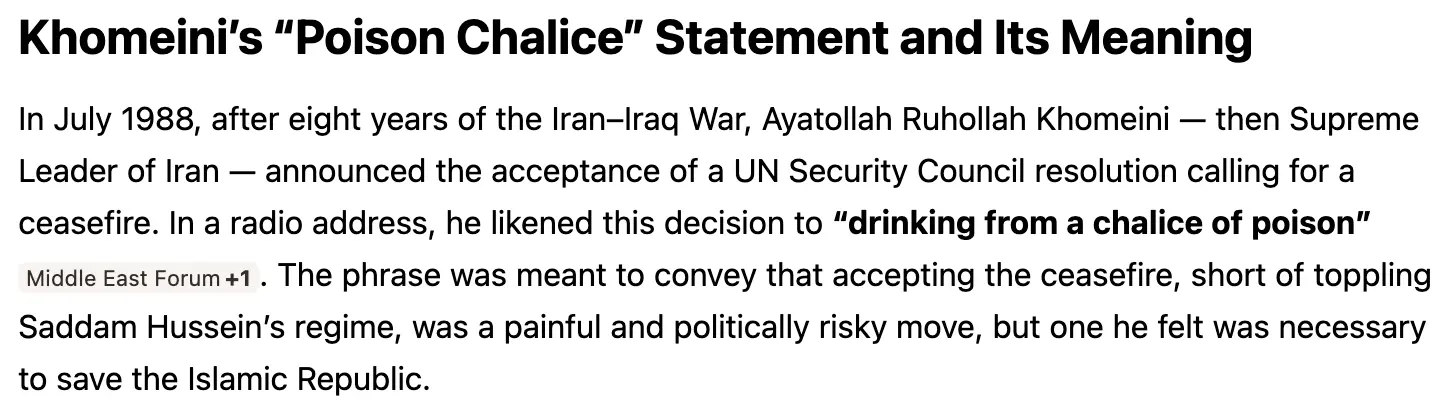
Task: Click the text "Iran–Iraq War"
Action: (x=653, y=121)
